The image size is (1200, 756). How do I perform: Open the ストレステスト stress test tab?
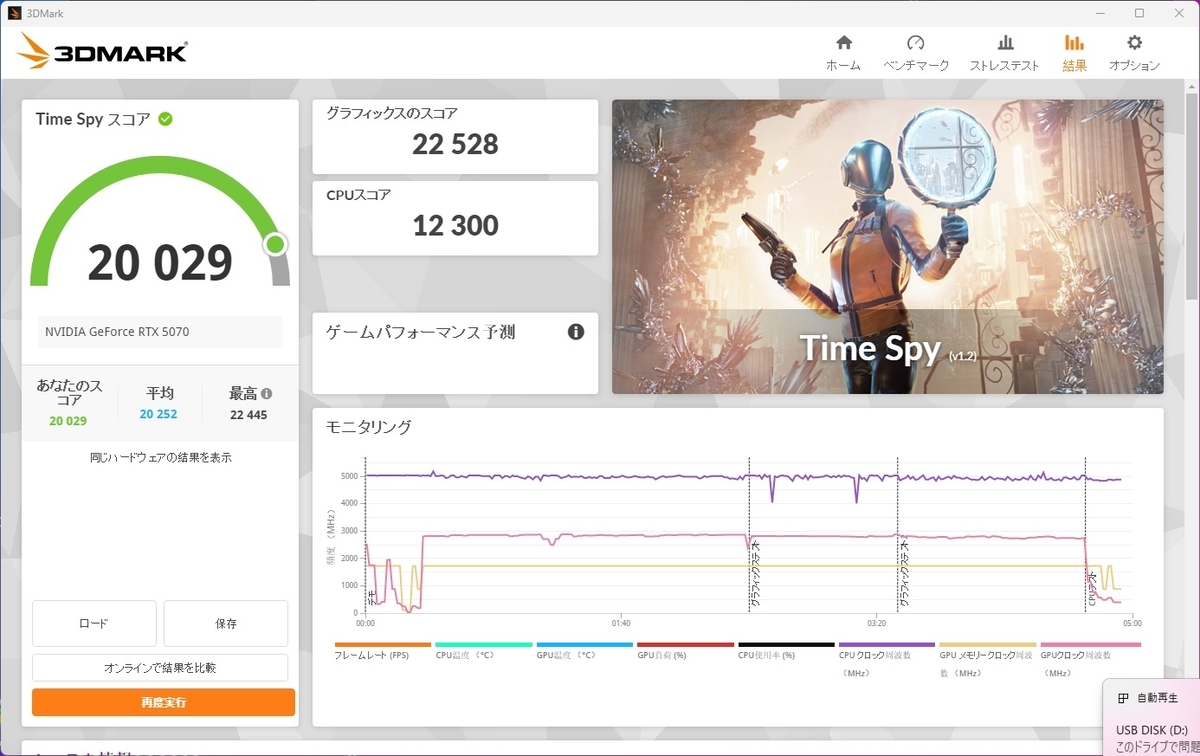click(x=1005, y=53)
